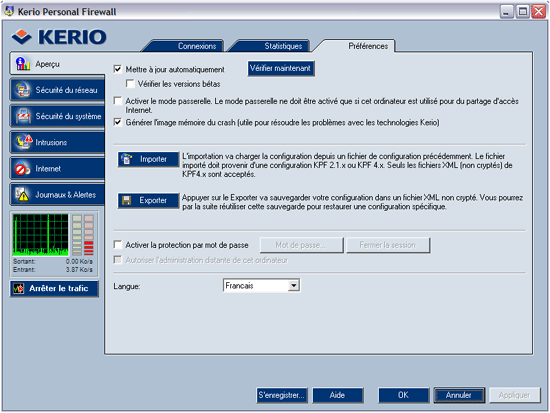Viewport: 550px width, 413px height.
Task: Enable the mode passerelle checkbox
Action: tap(118, 101)
